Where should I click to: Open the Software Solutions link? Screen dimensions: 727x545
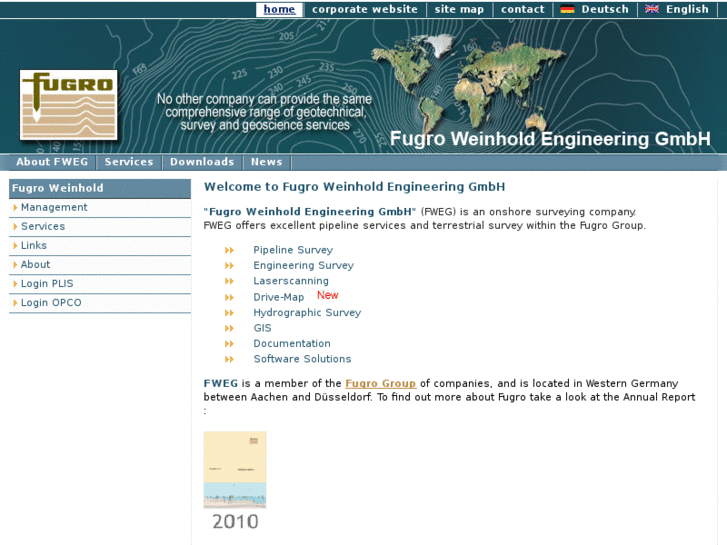(302, 359)
